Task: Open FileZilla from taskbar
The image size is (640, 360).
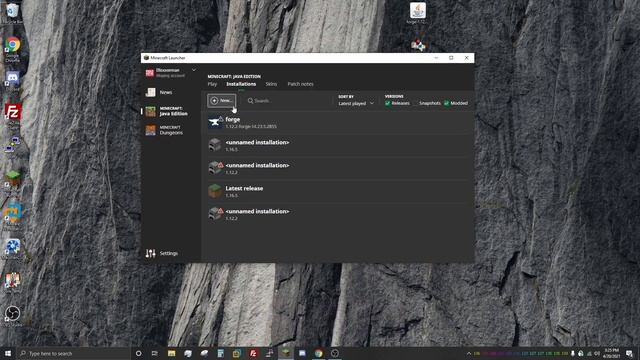Action: pyautogui.click(x=253, y=353)
